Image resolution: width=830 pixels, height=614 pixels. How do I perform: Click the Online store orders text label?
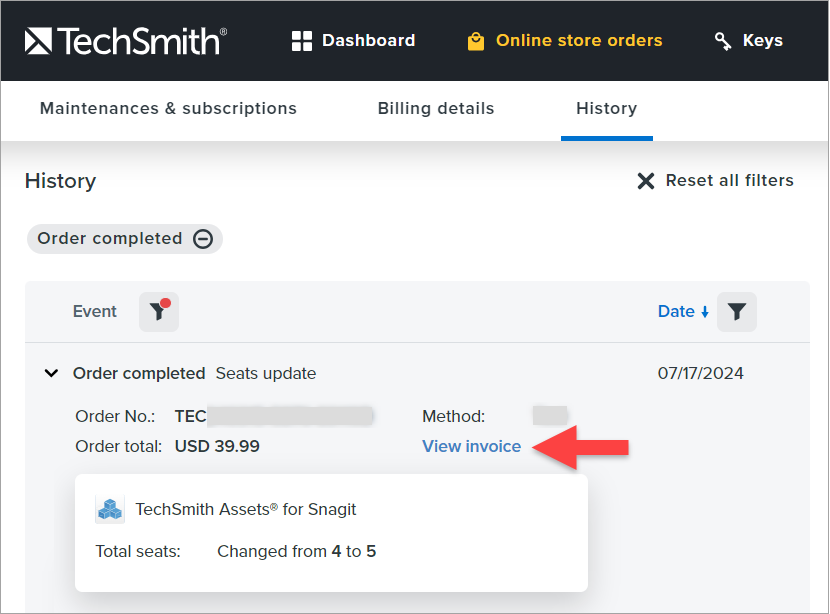(x=579, y=41)
